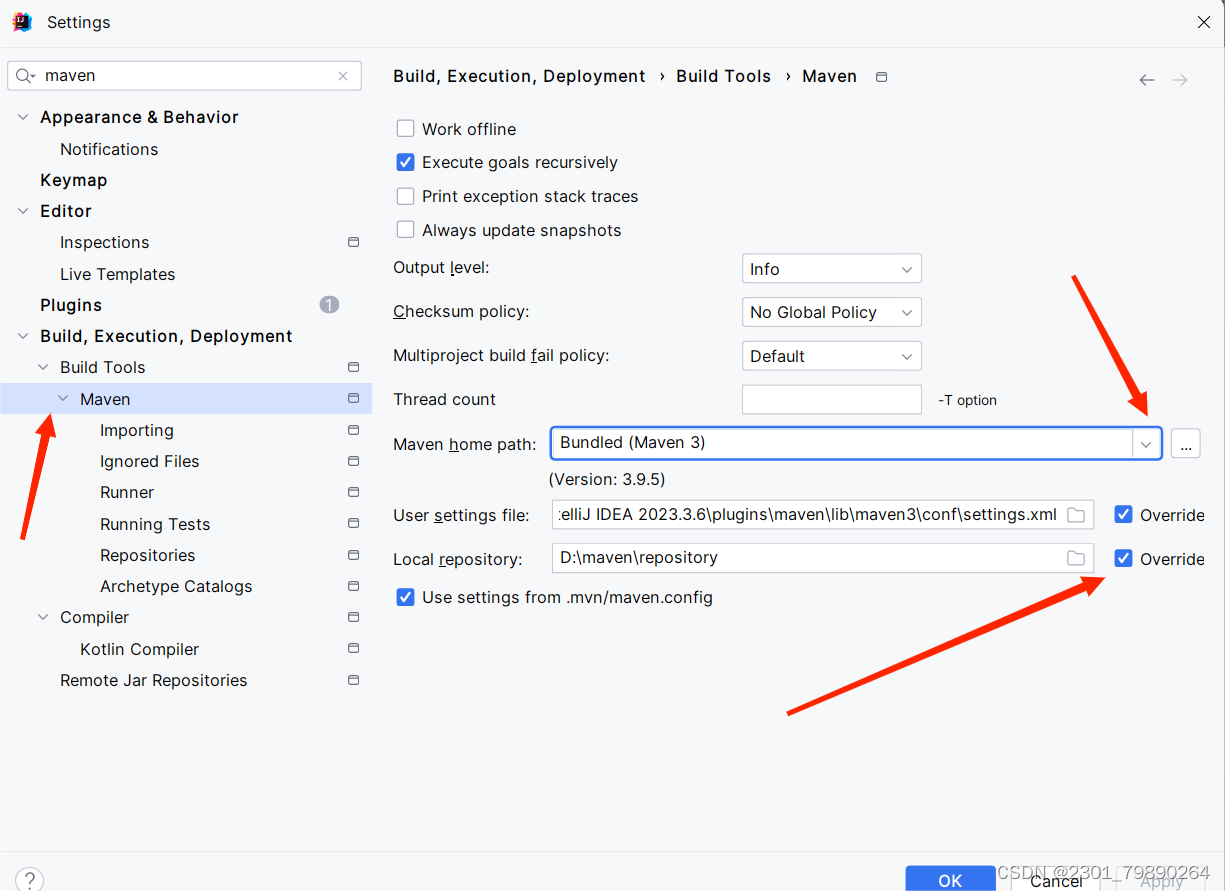Enable the Work offline checkbox

(x=405, y=129)
